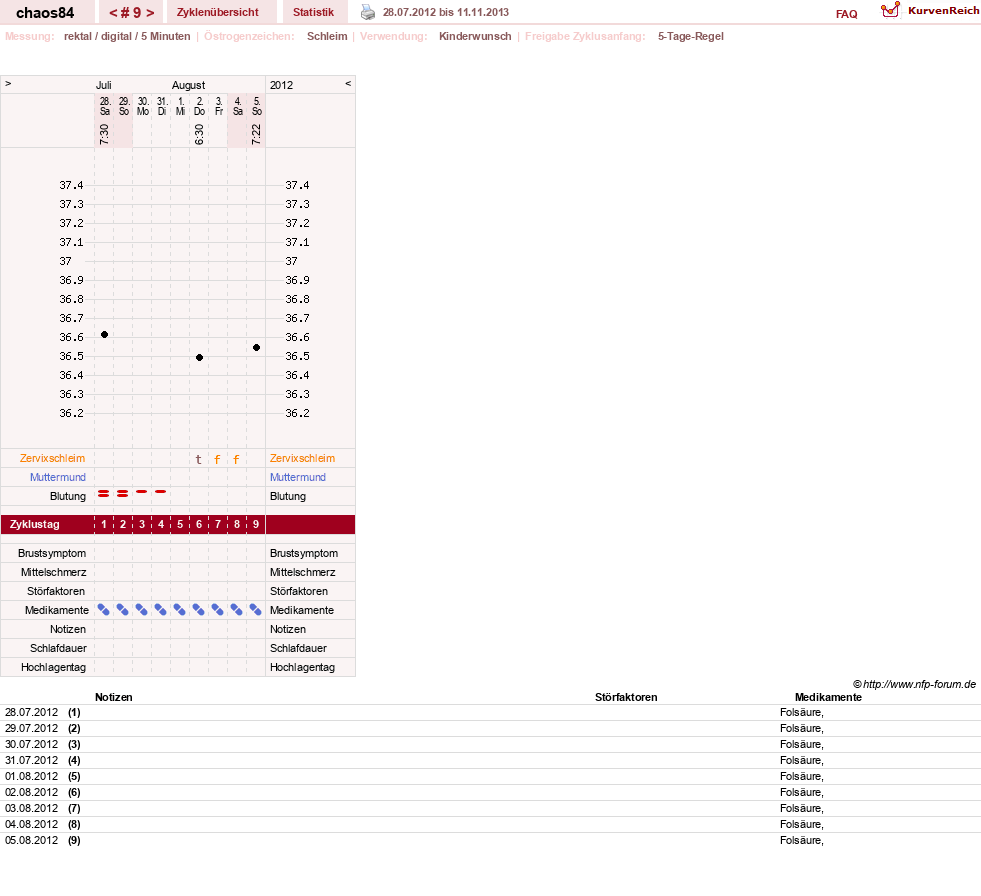Click the medication pill icon for cycle day 1
This screenshot has width=981, height=896.
pos(104,609)
